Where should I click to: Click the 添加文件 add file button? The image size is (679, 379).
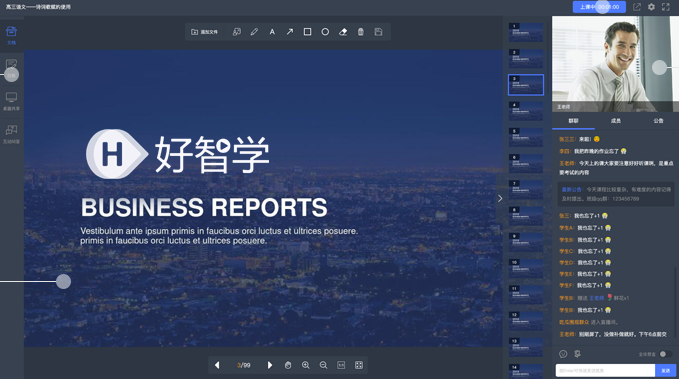(x=204, y=32)
